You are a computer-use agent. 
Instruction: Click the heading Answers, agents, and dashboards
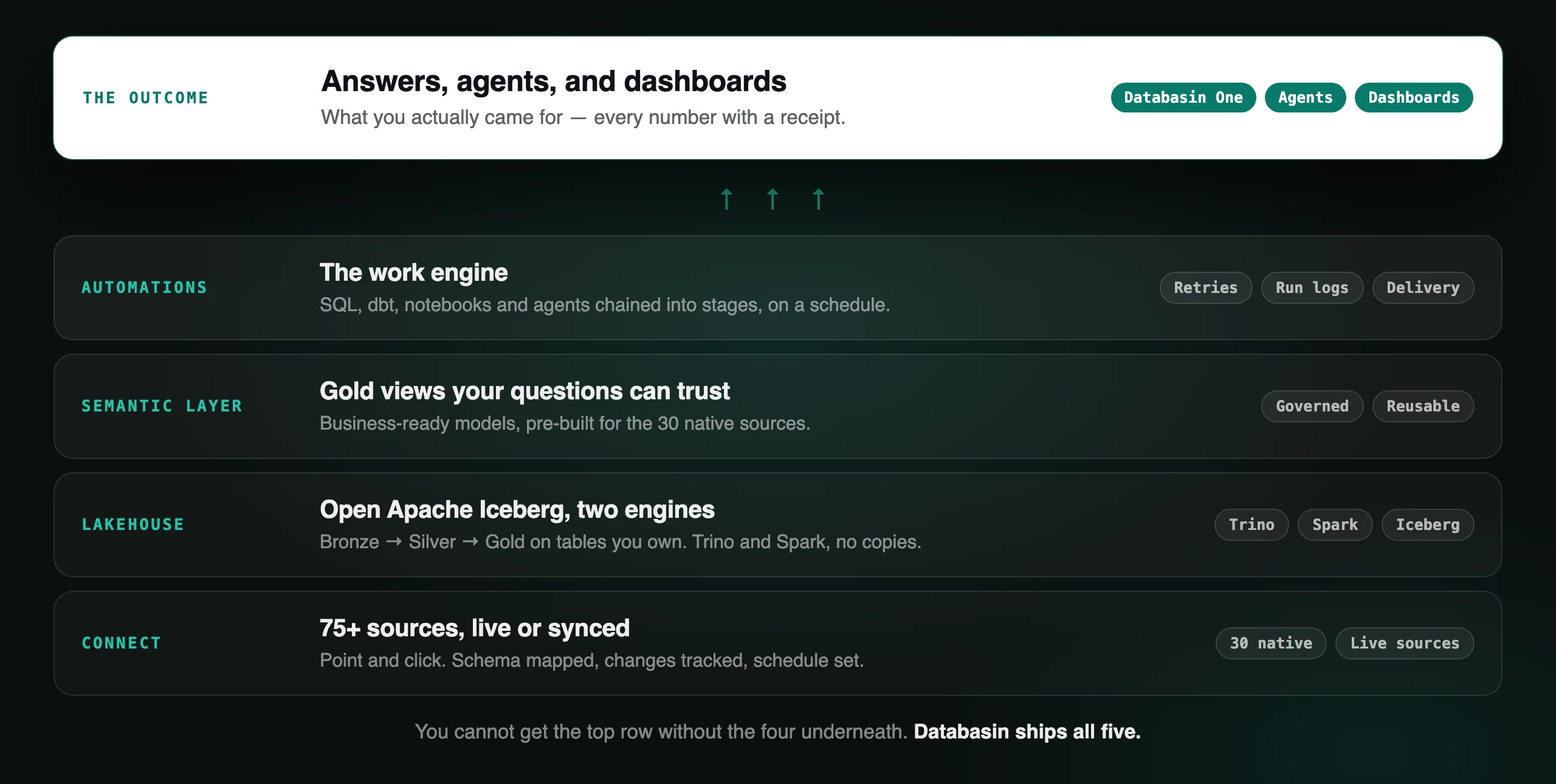[554, 81]
